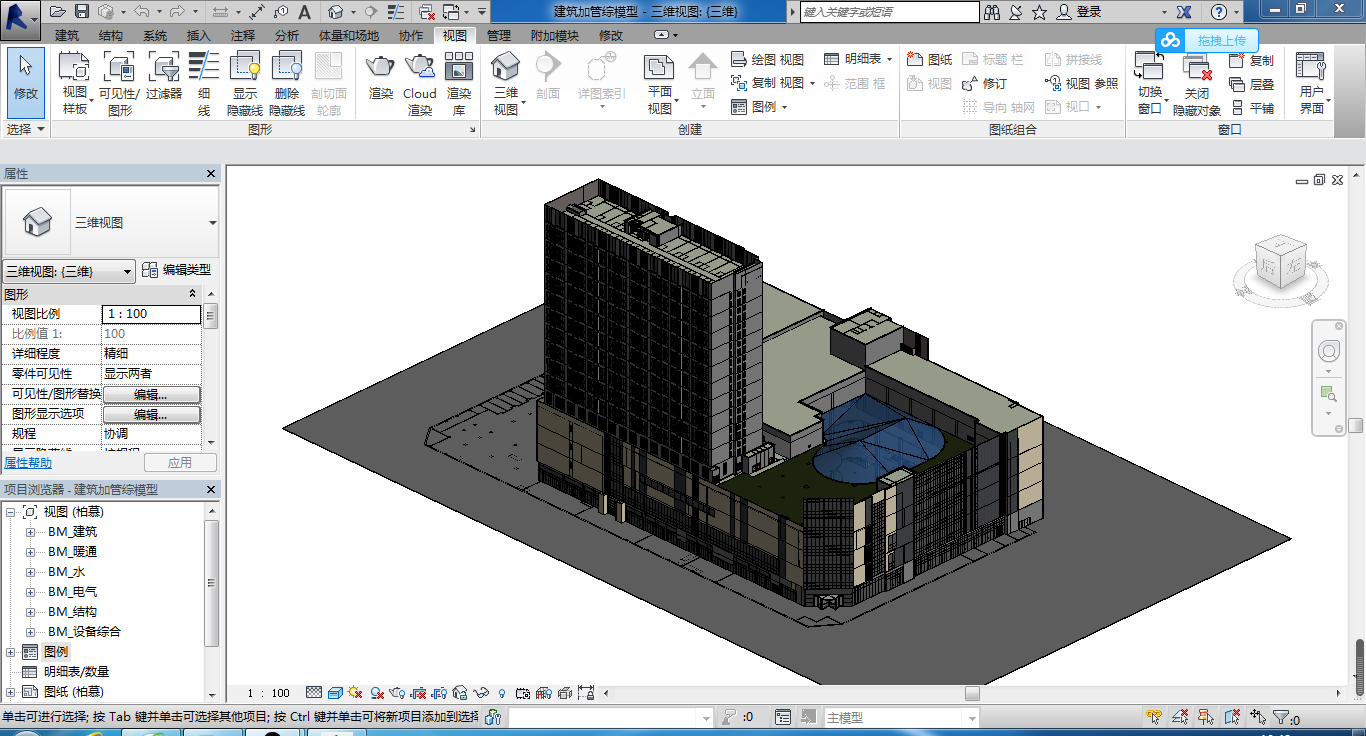1366x736 pixels.
Task: Switch to the 结构 ribbon tab
Action: point(111,36)
